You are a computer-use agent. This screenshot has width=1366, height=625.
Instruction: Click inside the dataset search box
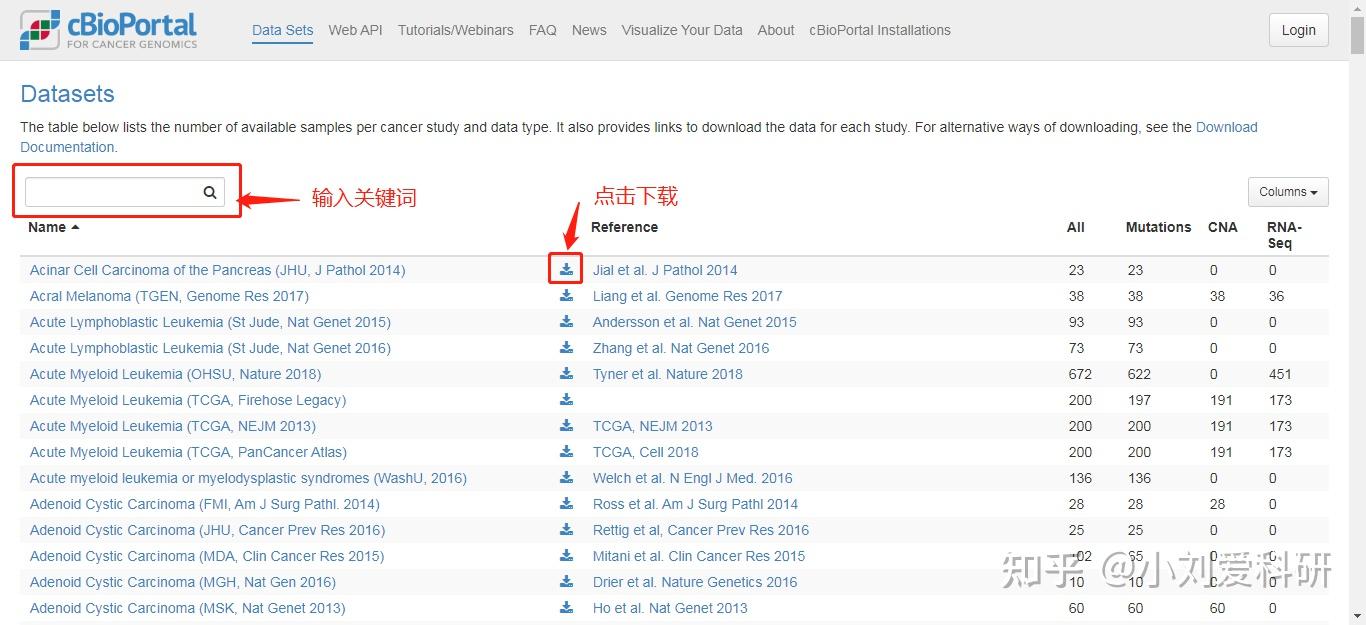pyautogui.click(x=110, y=191)
